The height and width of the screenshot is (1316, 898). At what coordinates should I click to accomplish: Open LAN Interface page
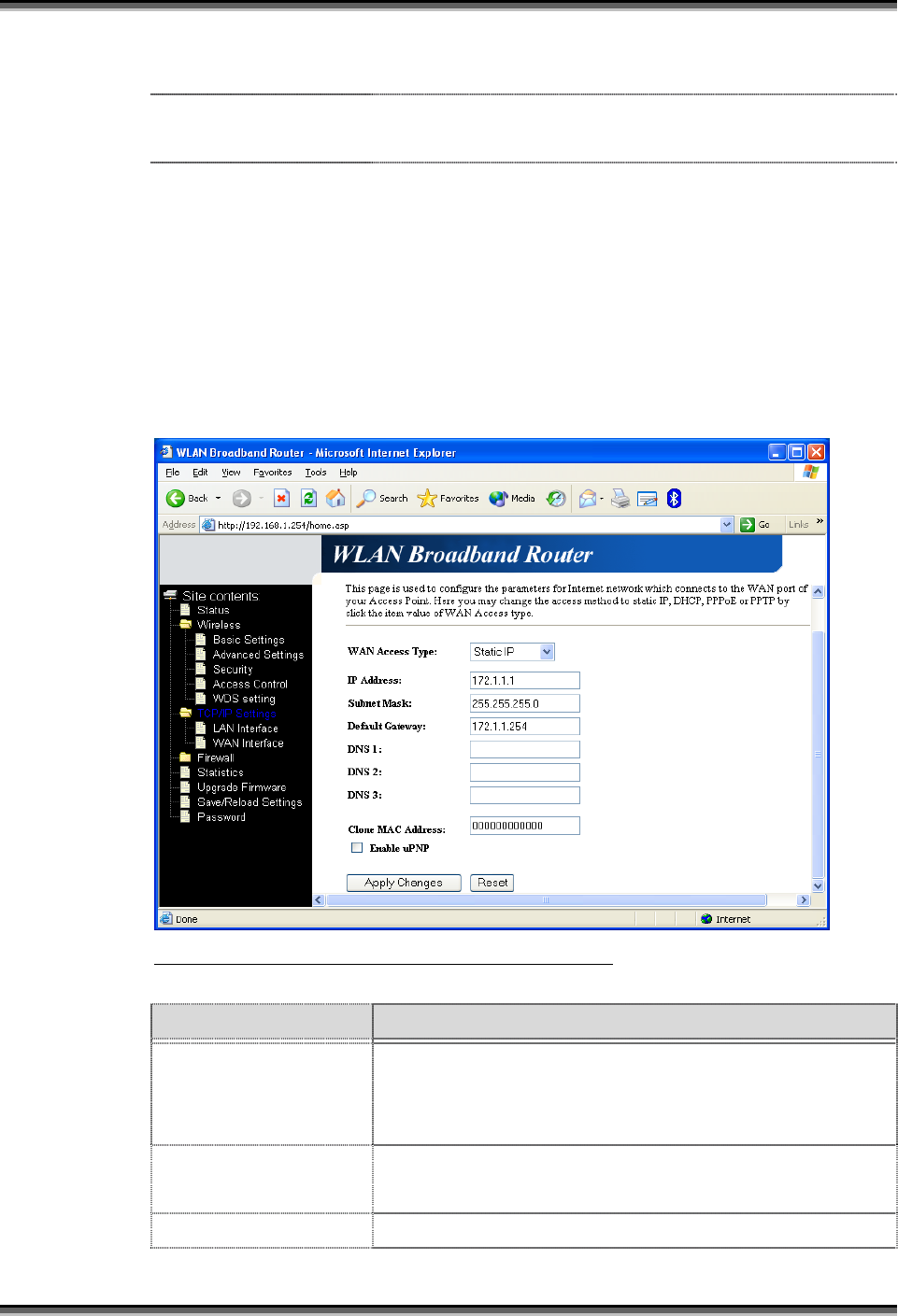246,729
